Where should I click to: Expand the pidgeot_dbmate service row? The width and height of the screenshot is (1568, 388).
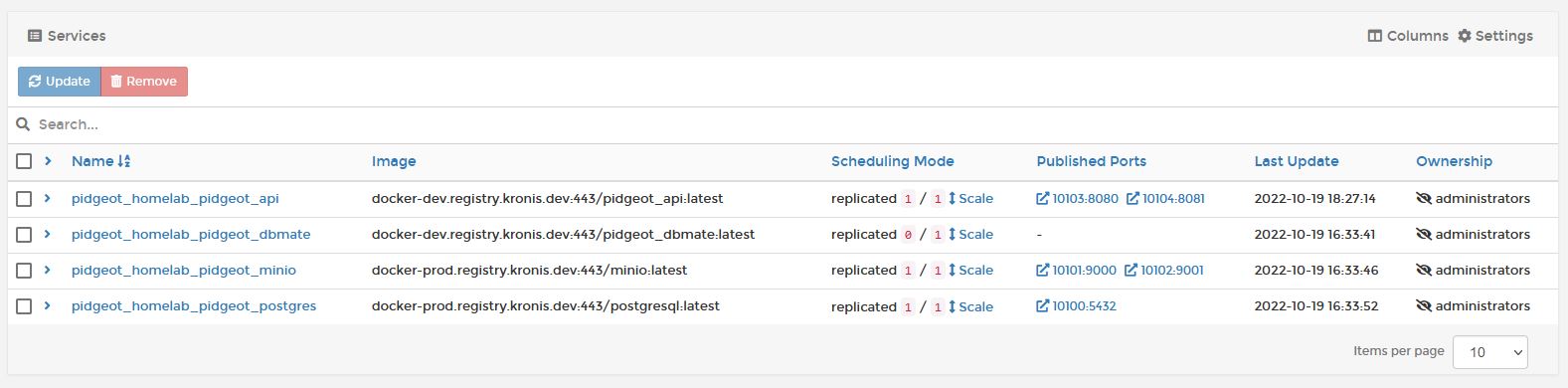(47, 234)
